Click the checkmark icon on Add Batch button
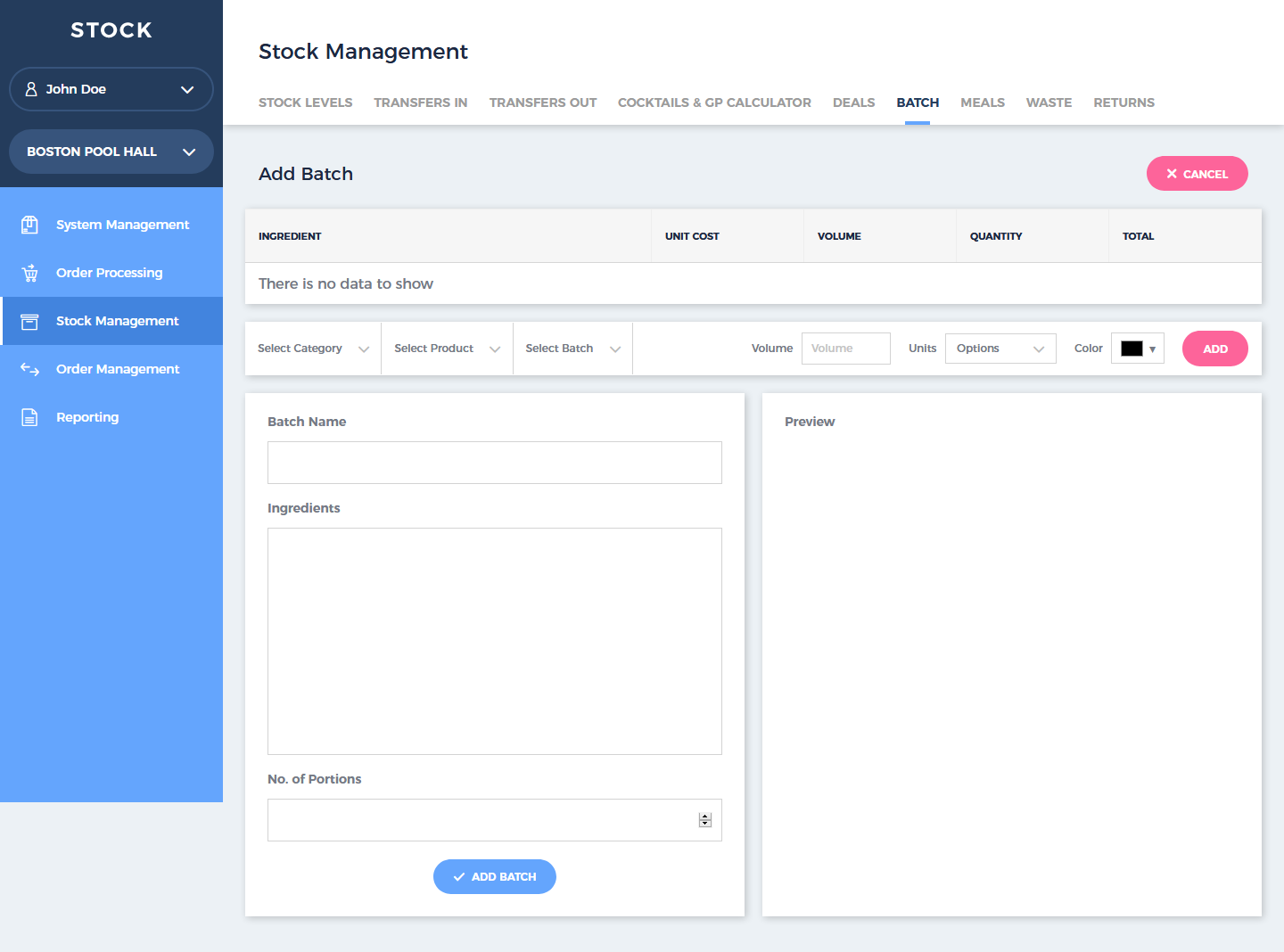This screenshot has width=1284, height=952. pos(460,876)
